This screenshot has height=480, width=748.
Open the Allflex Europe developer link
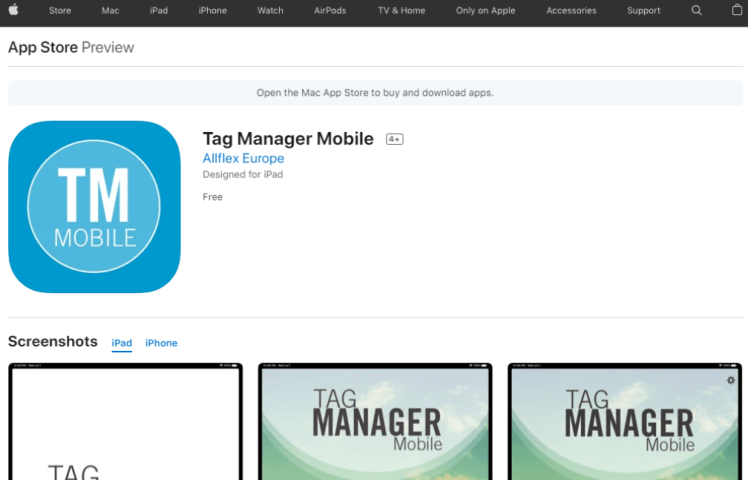[x=243, y=158]
